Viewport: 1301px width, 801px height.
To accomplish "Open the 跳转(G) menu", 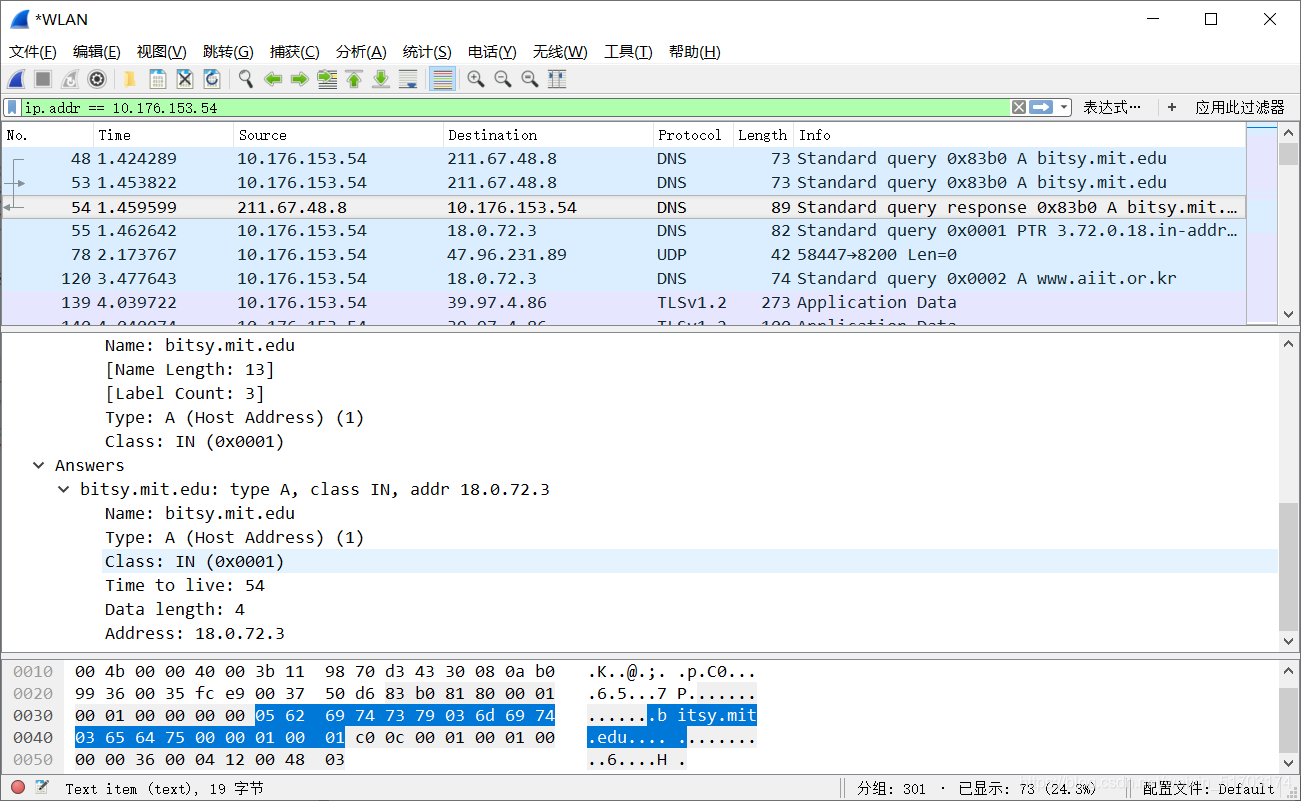I will [228, 52].
